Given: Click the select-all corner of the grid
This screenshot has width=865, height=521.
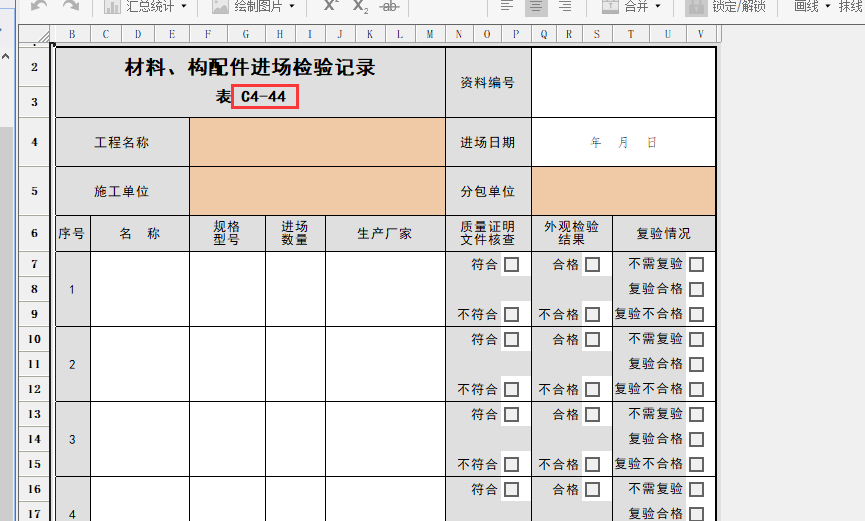Looking at the screenshot, I should point(34,34).
